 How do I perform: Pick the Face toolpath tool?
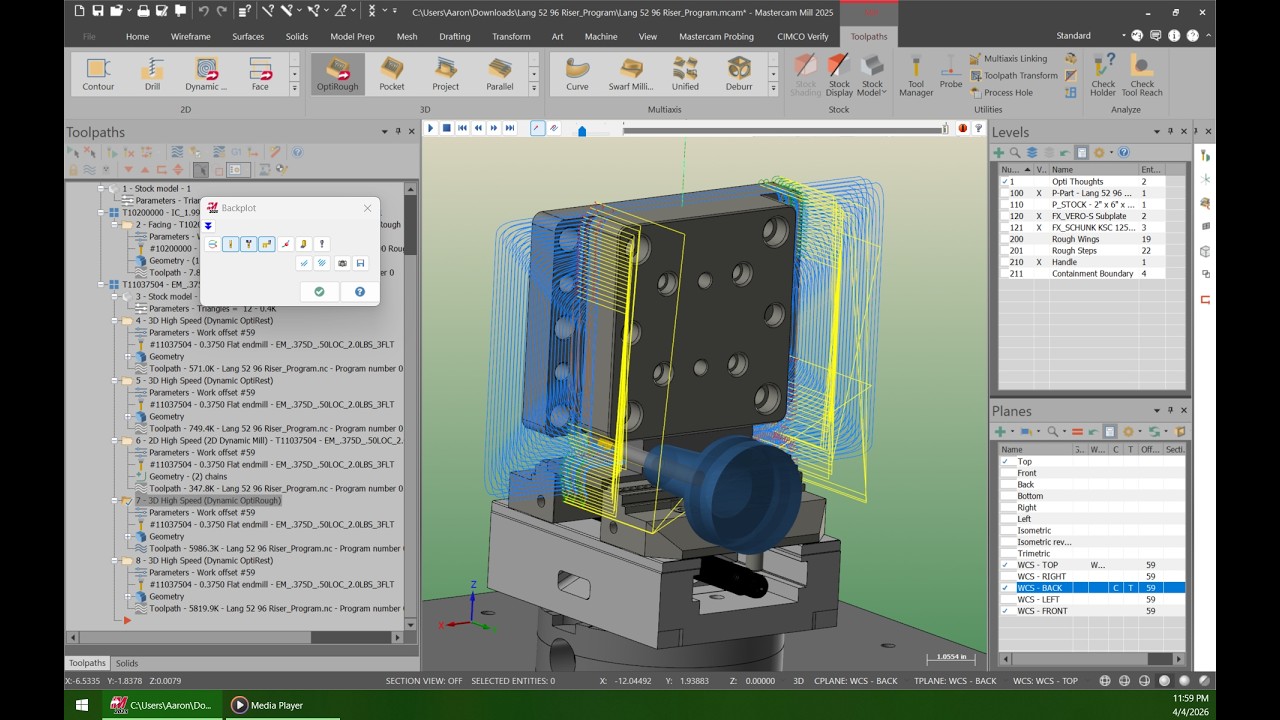click(x=260, y=74)
